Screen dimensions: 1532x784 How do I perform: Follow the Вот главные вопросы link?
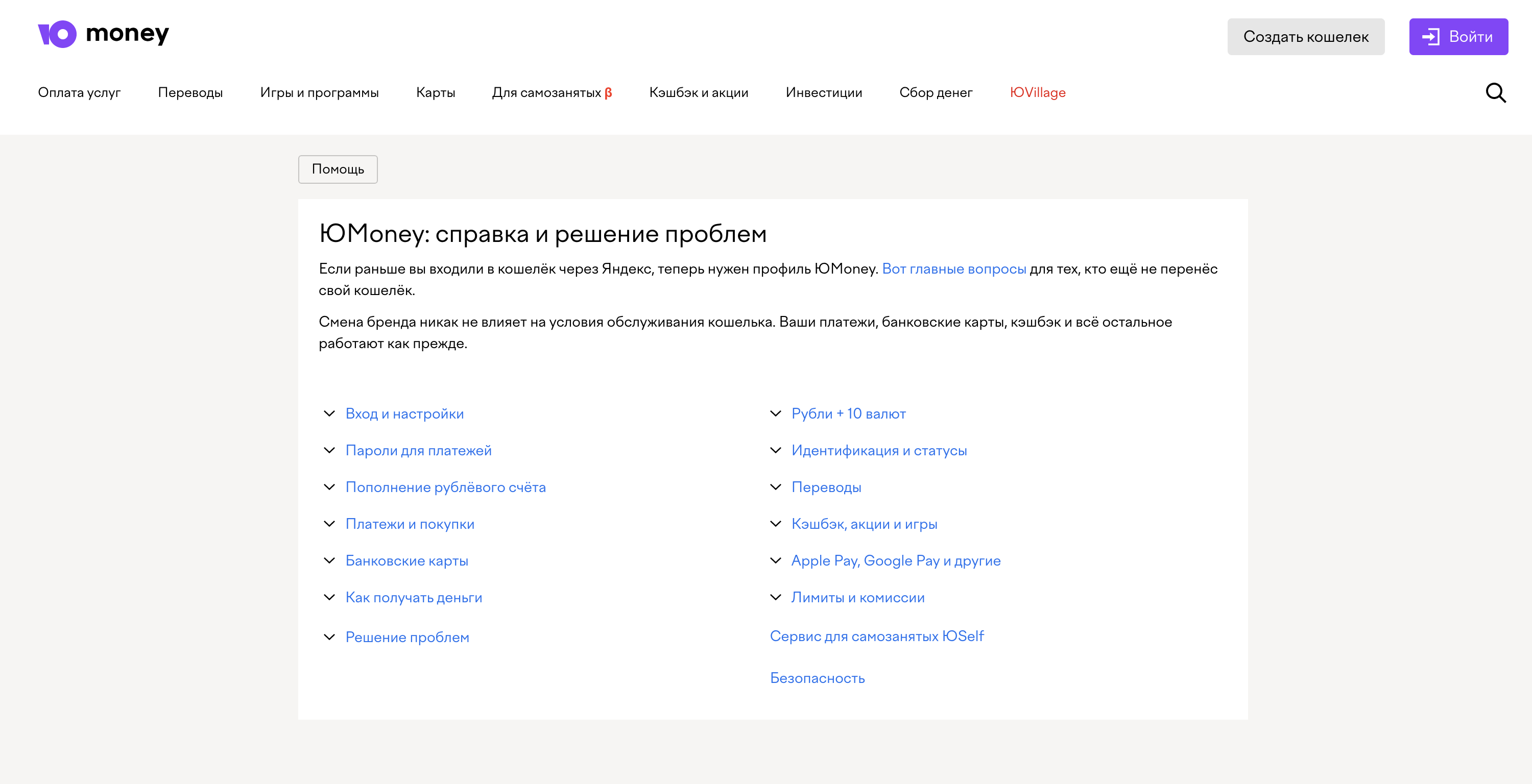coord(954,269)
